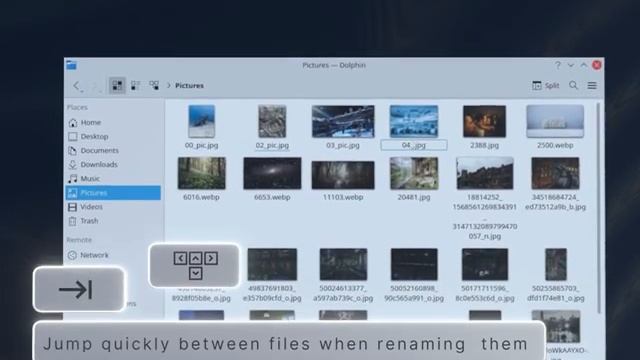640x360 pixels.
Task: Select 2388.jpg thumbnail
Action: [484, 122]
